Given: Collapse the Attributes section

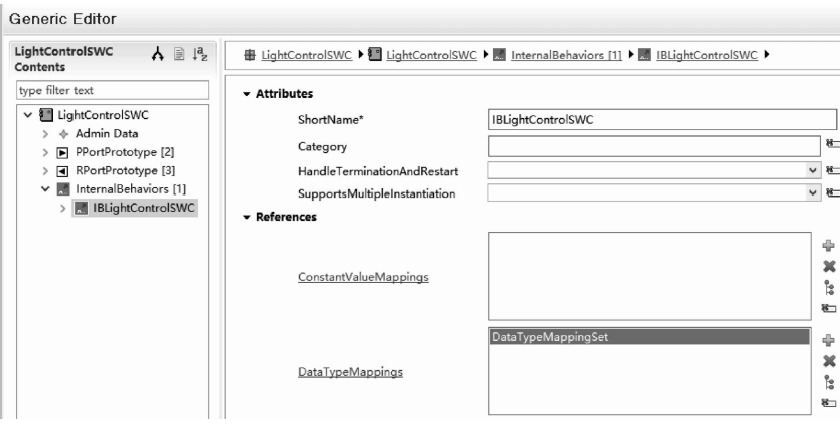Looking at the screenshot, I should pos(246,95).
